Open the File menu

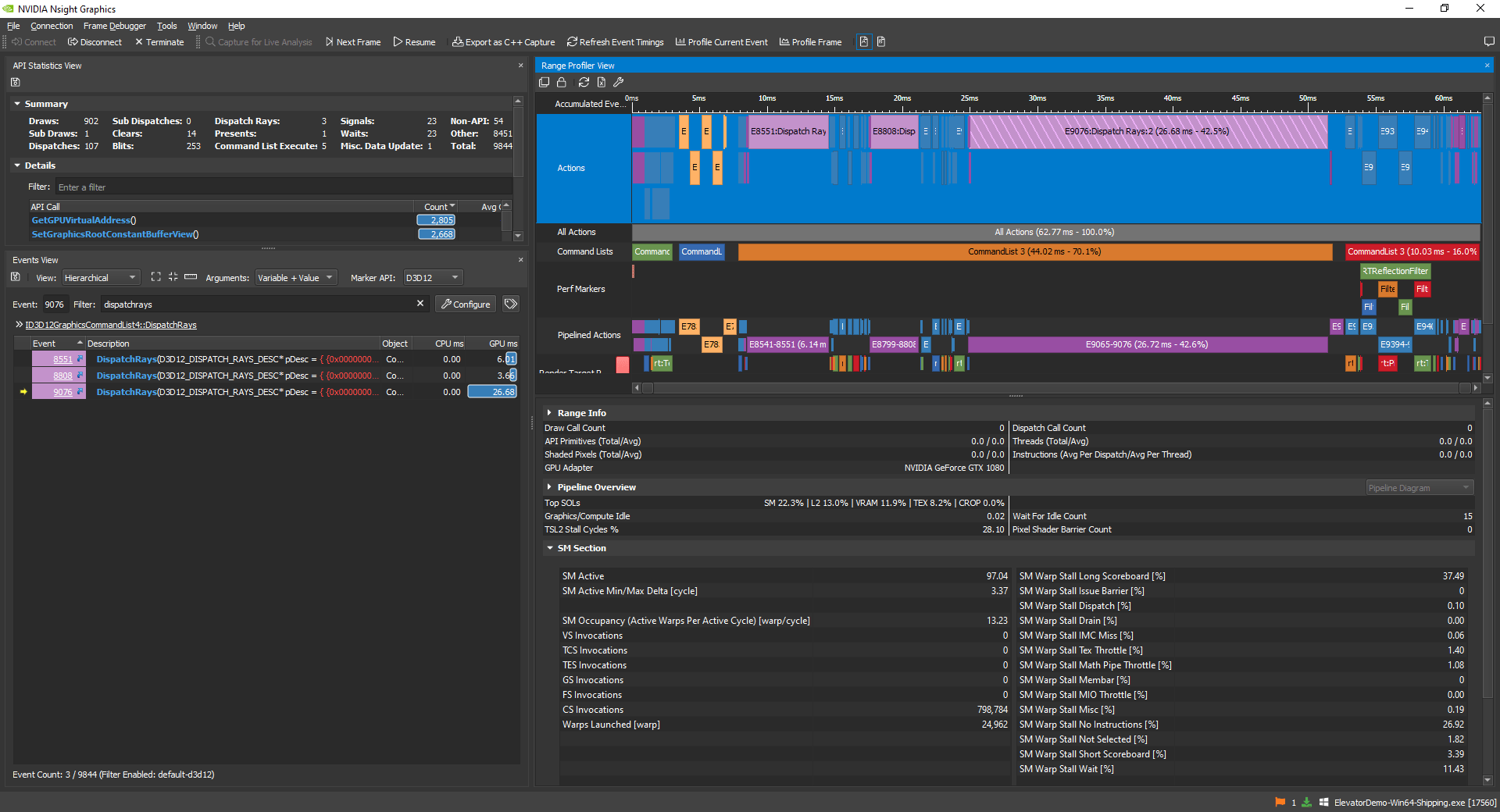click(x=13, y=26)
